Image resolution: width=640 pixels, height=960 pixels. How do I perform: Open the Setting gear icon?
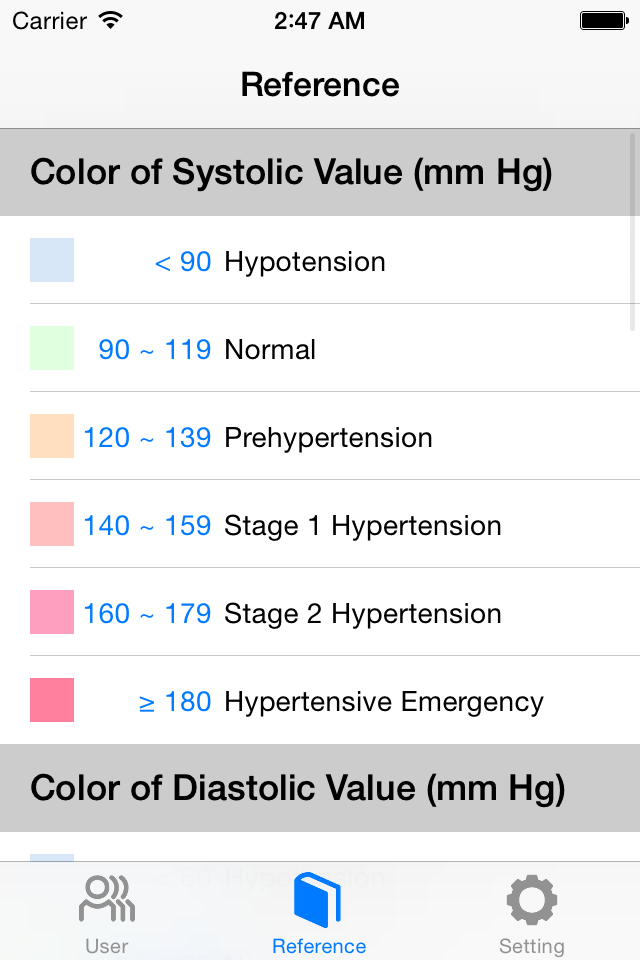(532, 899)
